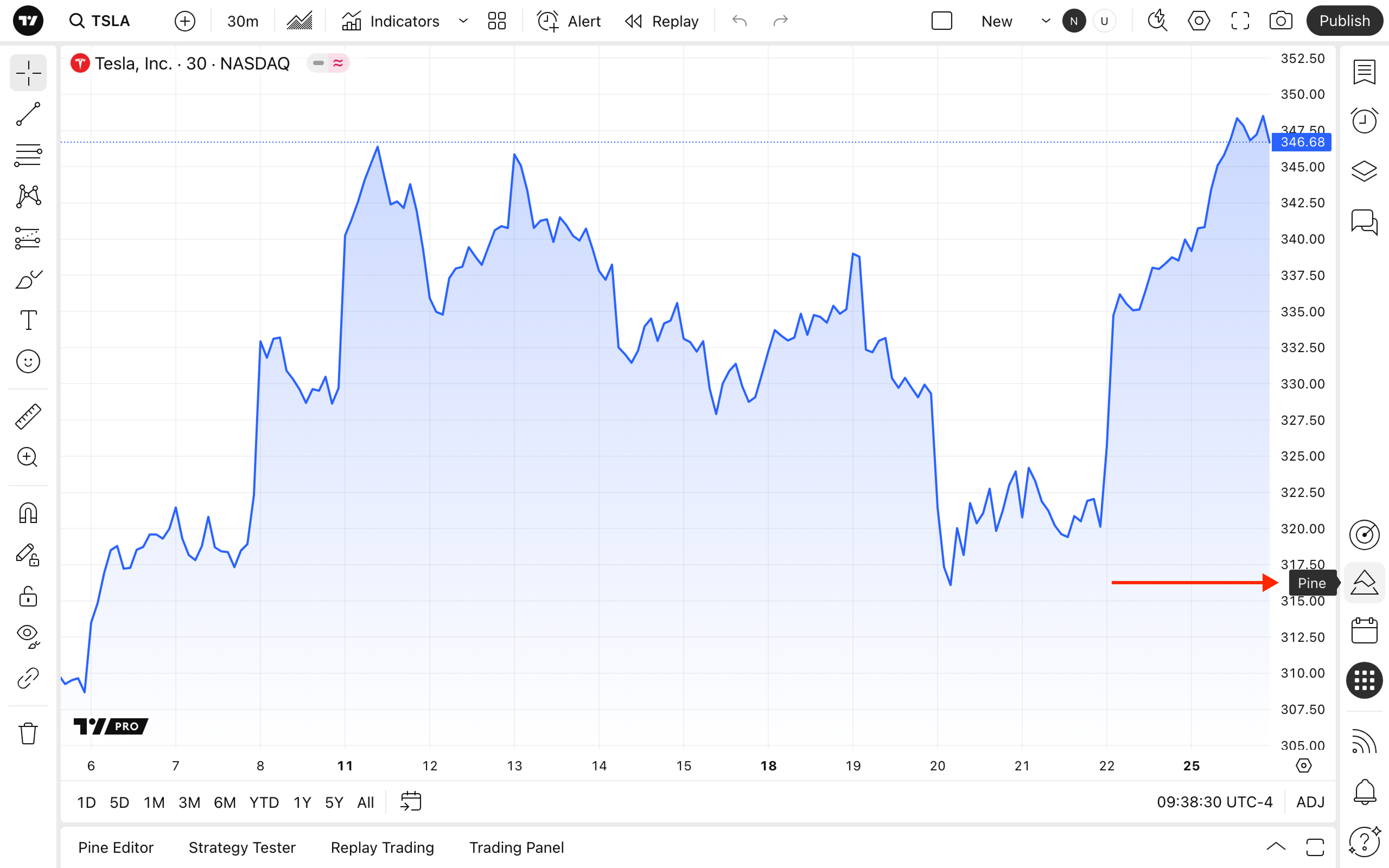Select the trend line drawing tool
The image size is (1389, 868).
(x=27, y=114)
